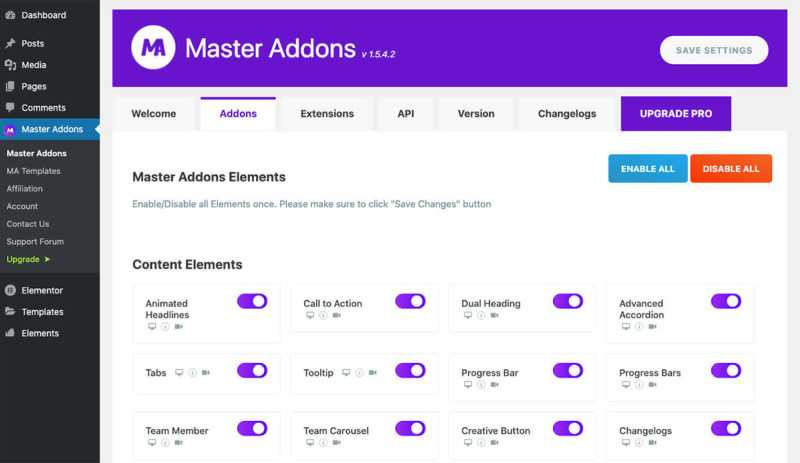Open the Animated Headlines demo monitor icon

click(x=152, y=327)
